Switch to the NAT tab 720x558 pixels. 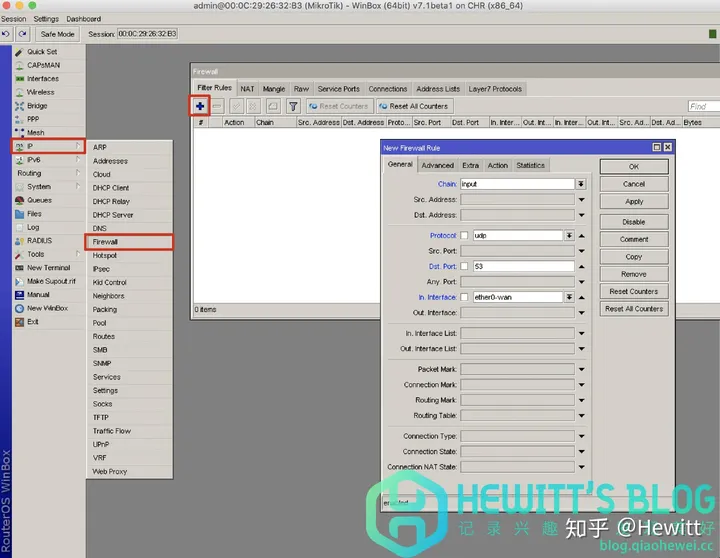tap(247, 89)
